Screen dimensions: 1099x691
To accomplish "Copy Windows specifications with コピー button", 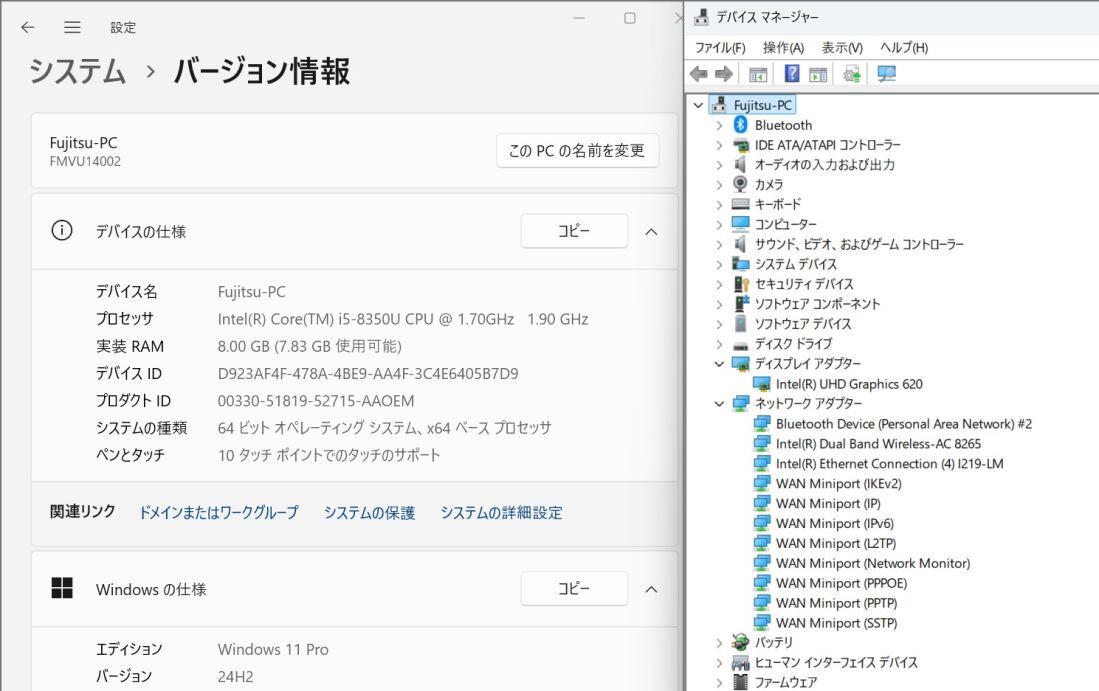I will [x=574, y=588].
